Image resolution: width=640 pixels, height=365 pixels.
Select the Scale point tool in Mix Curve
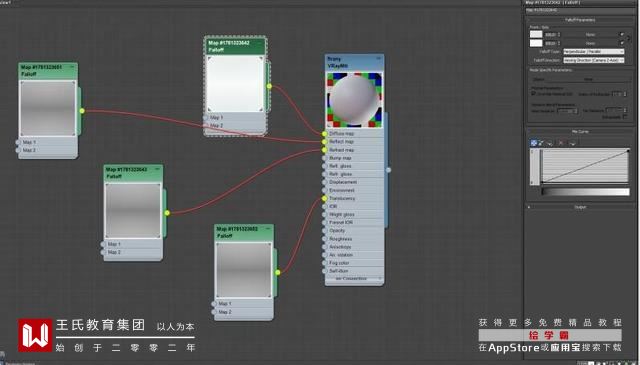click(x=541, y=143)
